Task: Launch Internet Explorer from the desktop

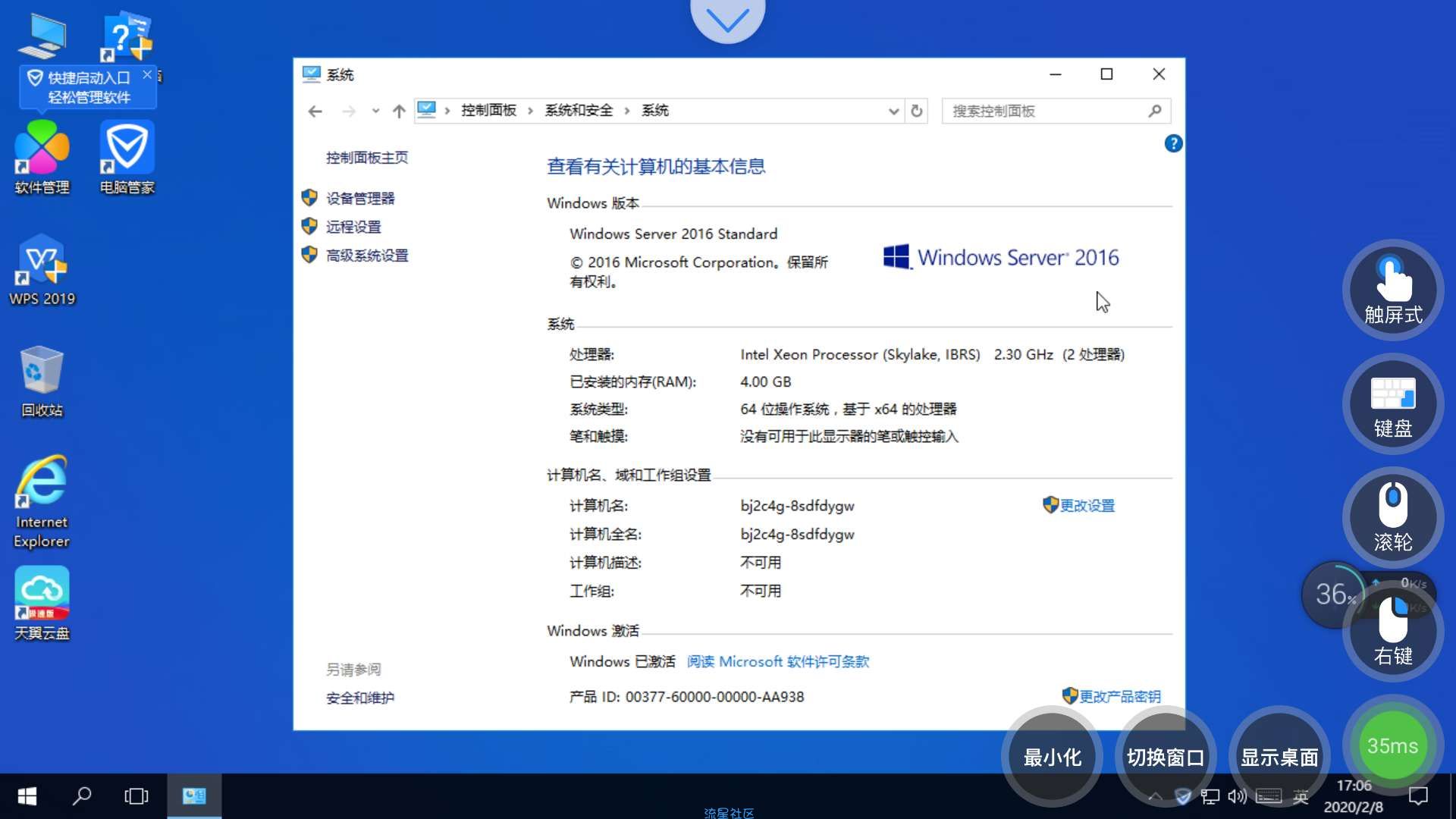Action: click(42, 502)
